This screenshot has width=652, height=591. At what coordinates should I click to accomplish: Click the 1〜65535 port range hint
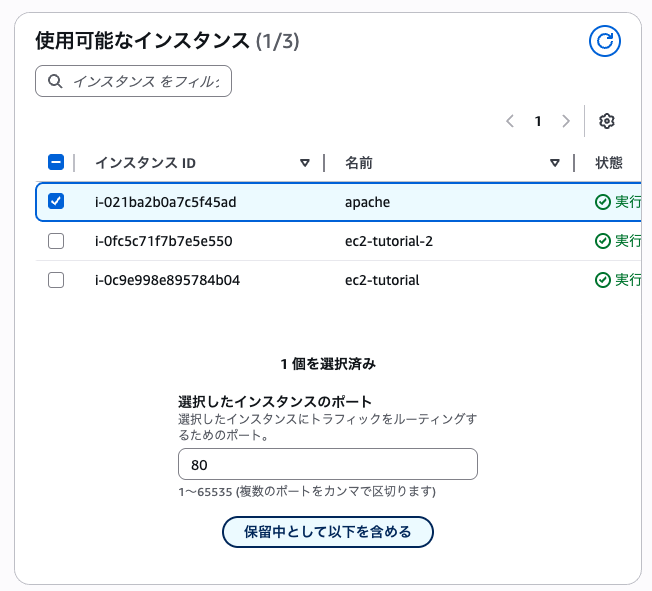pos(307,492)
